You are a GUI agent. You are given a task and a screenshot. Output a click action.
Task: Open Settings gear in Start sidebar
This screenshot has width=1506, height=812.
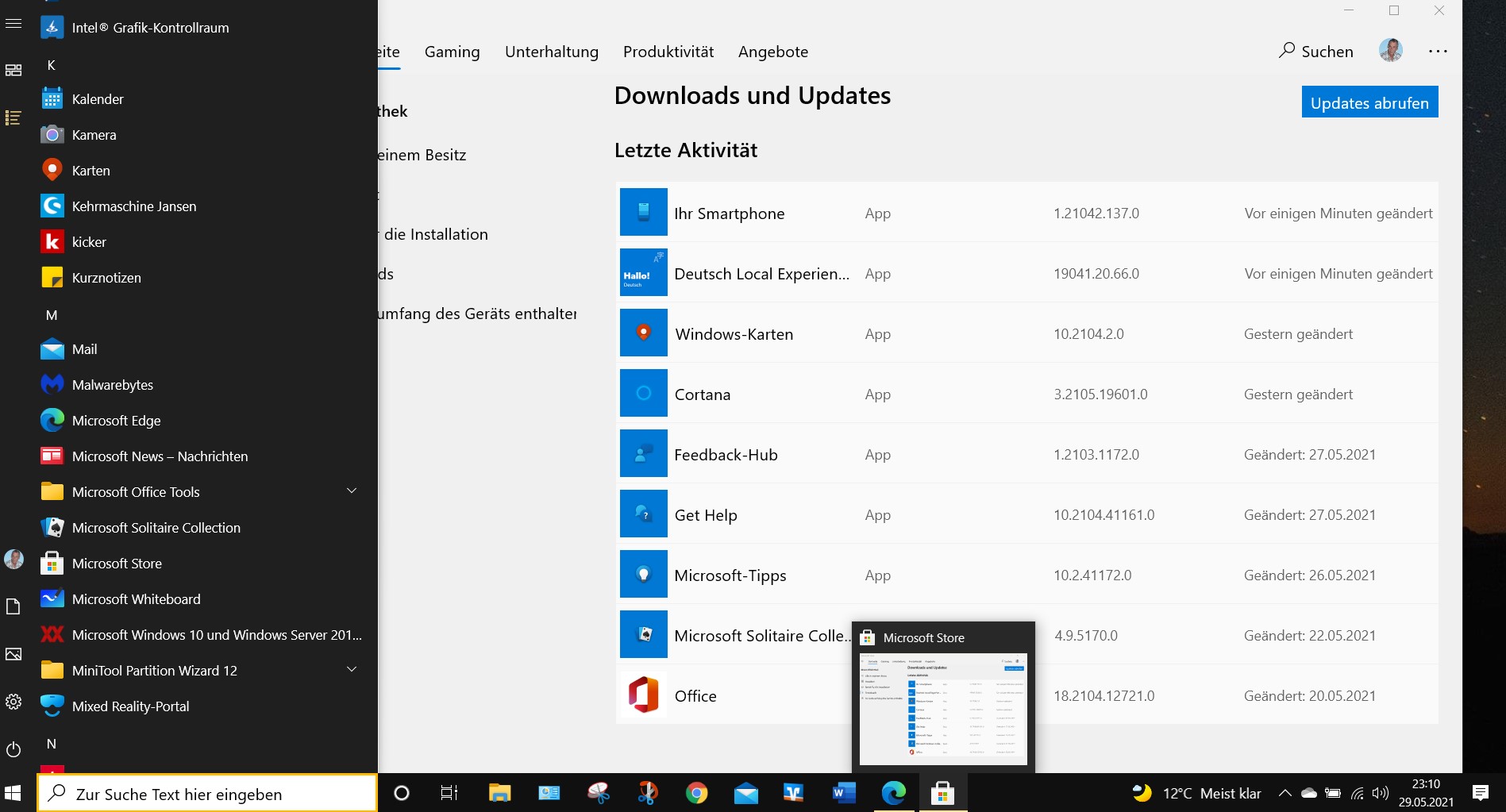[13, 702]
